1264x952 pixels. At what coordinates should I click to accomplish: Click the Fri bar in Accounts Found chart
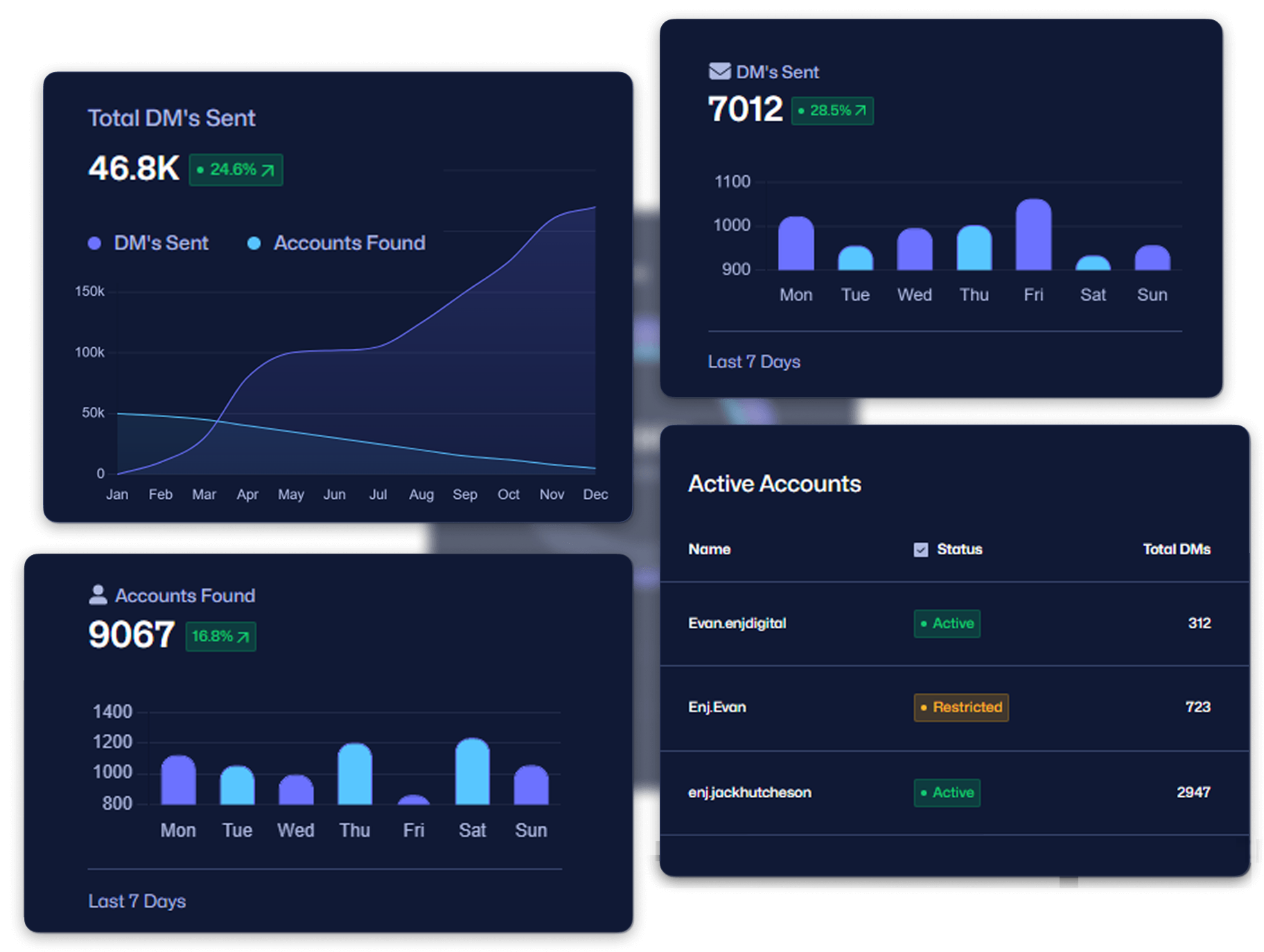pyautogui.click(x=414, y=800)
